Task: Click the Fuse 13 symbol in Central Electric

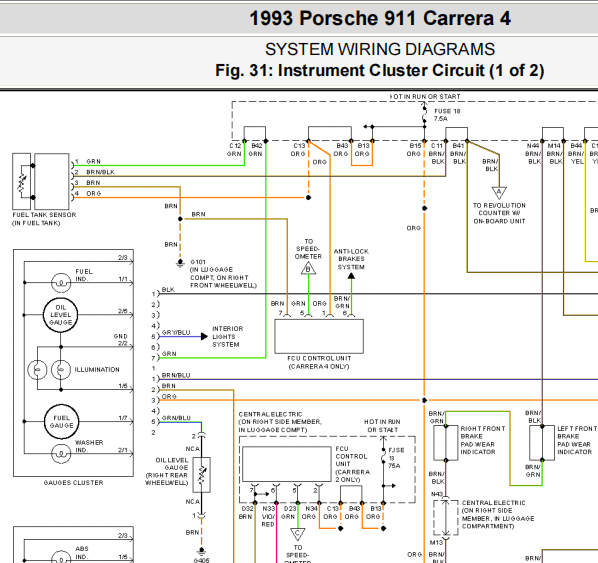Action: 383,456
